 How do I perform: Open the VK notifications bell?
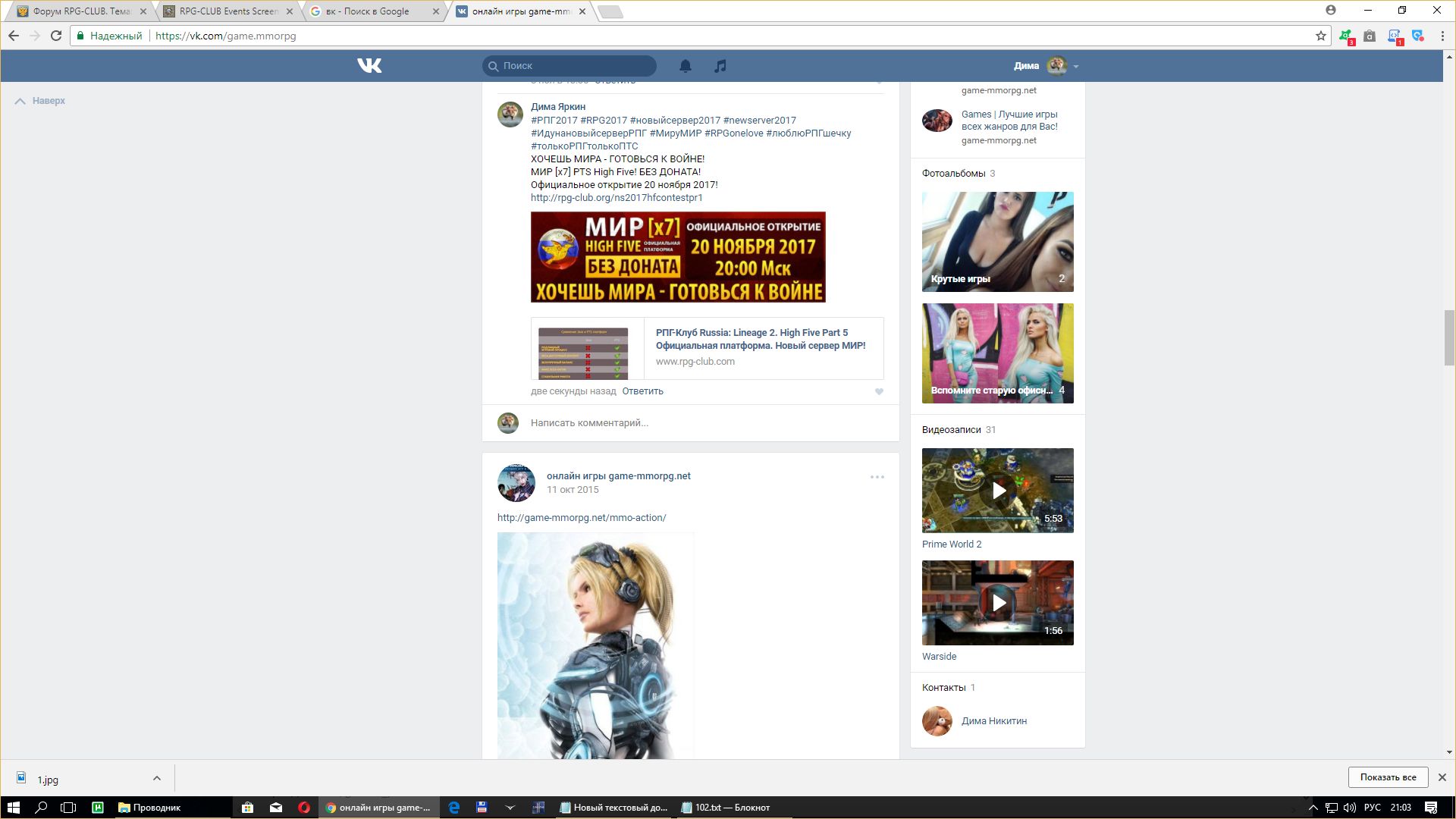[x=685, y=66]
